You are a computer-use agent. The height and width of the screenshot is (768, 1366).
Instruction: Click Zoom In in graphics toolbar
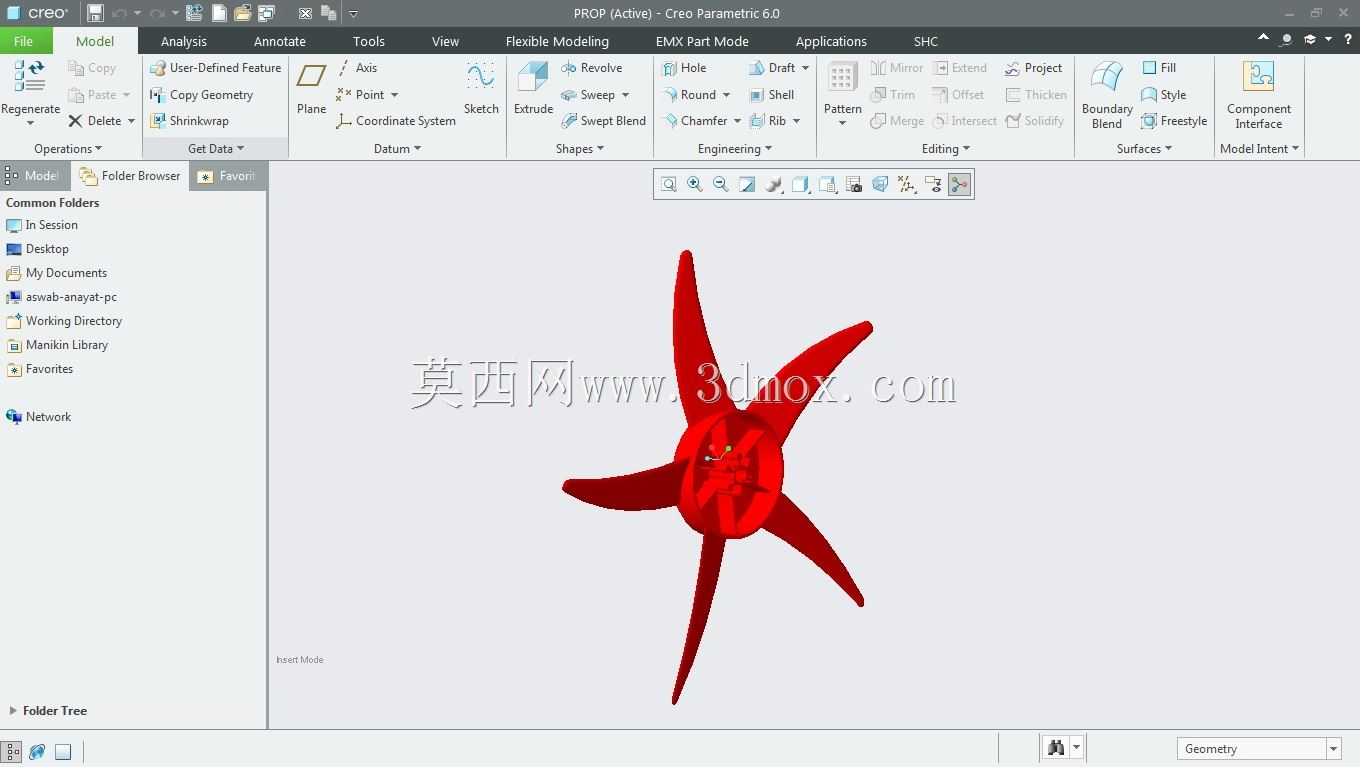click(695, 184)
